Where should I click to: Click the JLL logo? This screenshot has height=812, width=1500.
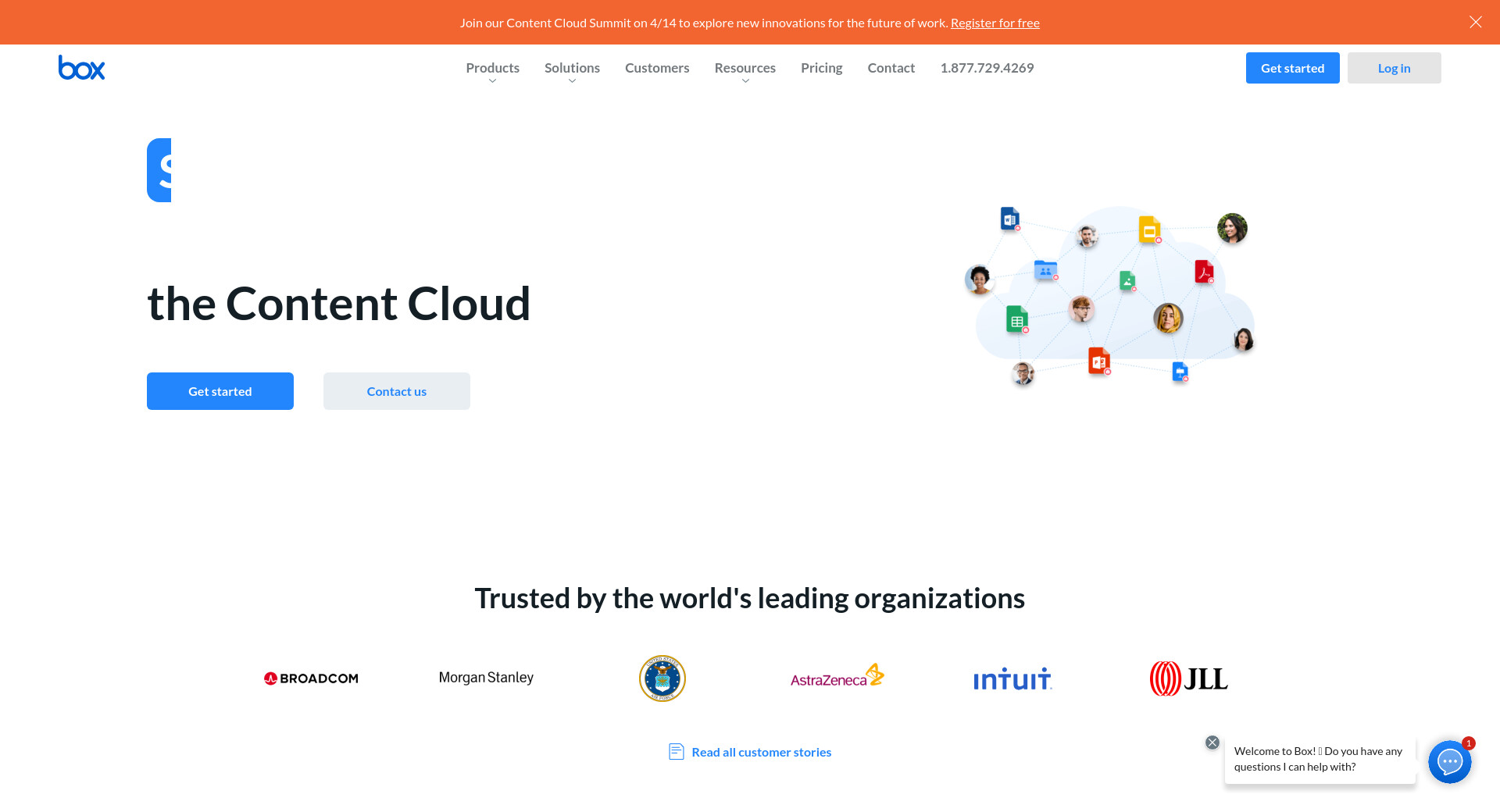tap(1188, 678)
